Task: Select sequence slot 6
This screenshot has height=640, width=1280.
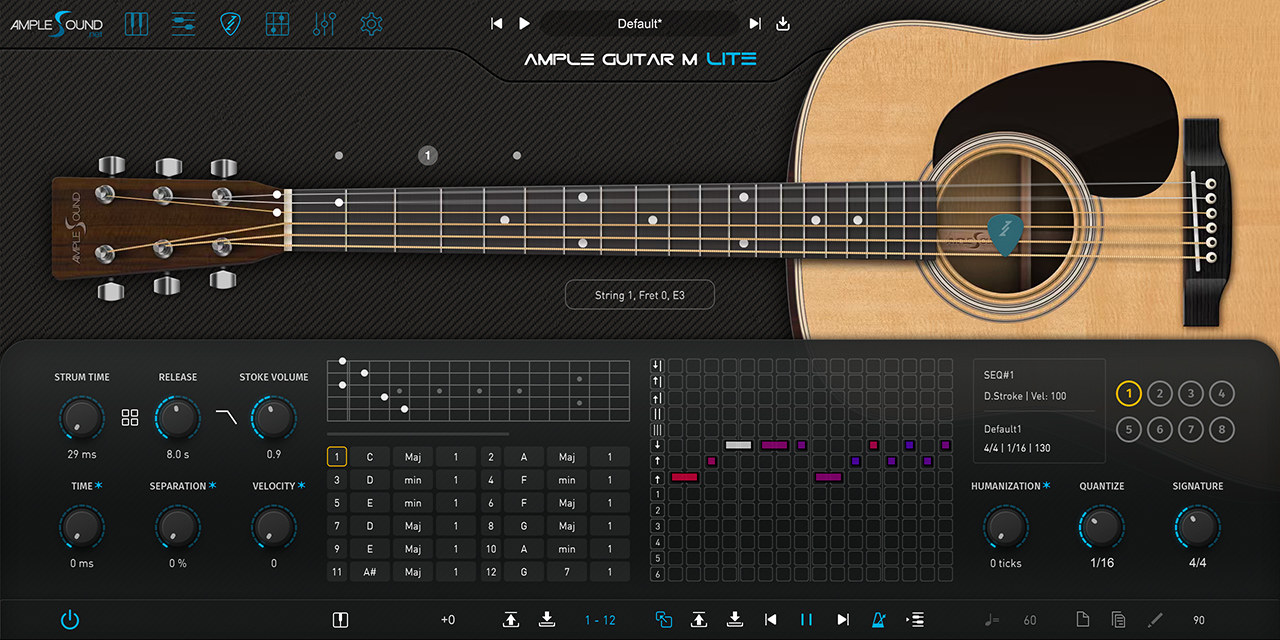Action: (x=1159, y=430)
